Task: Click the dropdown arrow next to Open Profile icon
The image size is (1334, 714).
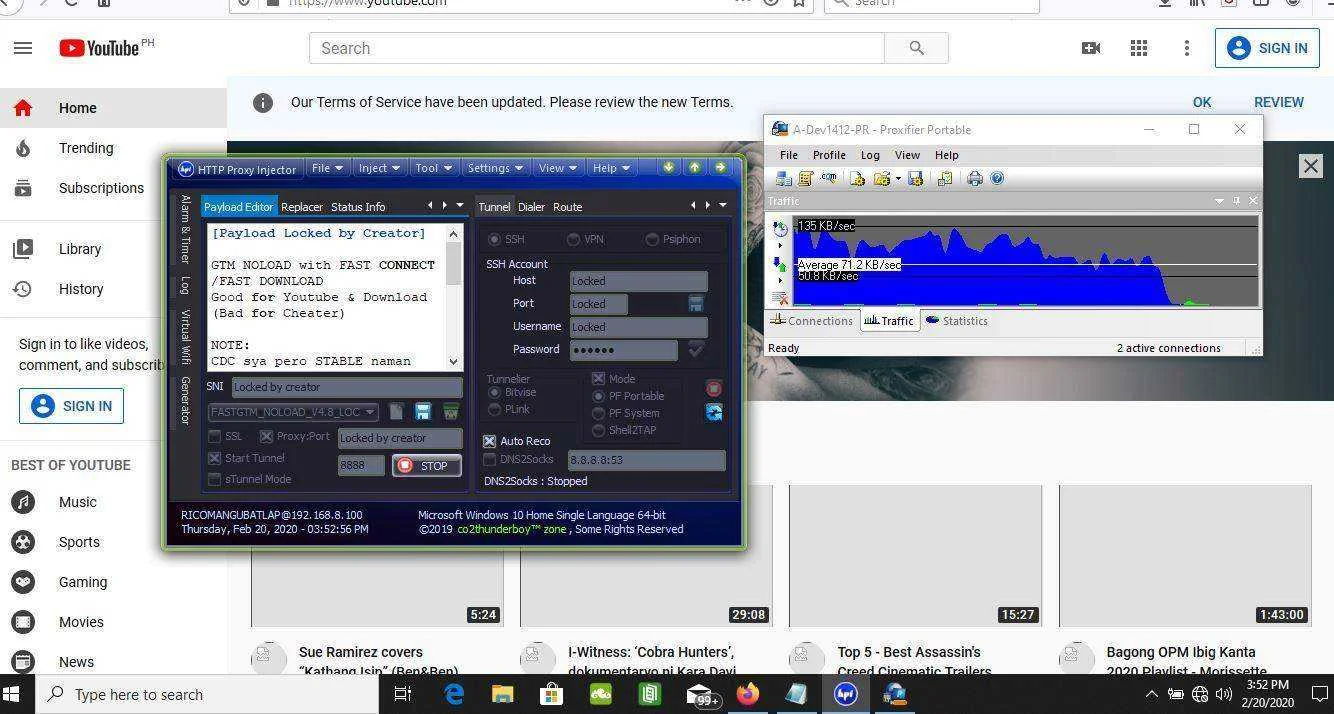Action: pyautogui.click(x=898, y=179)
